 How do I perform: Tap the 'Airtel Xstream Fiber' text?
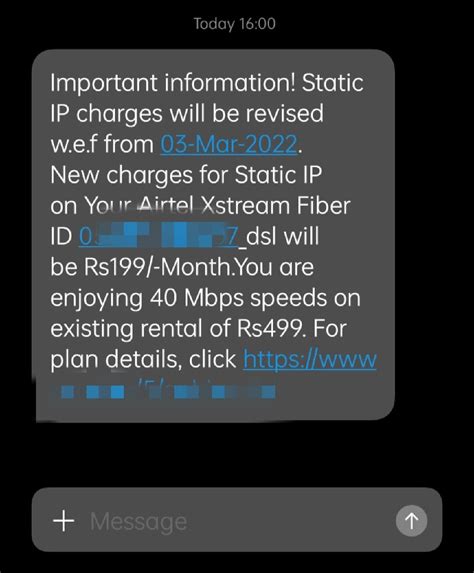pyautogui.click(x=243, y=206)
